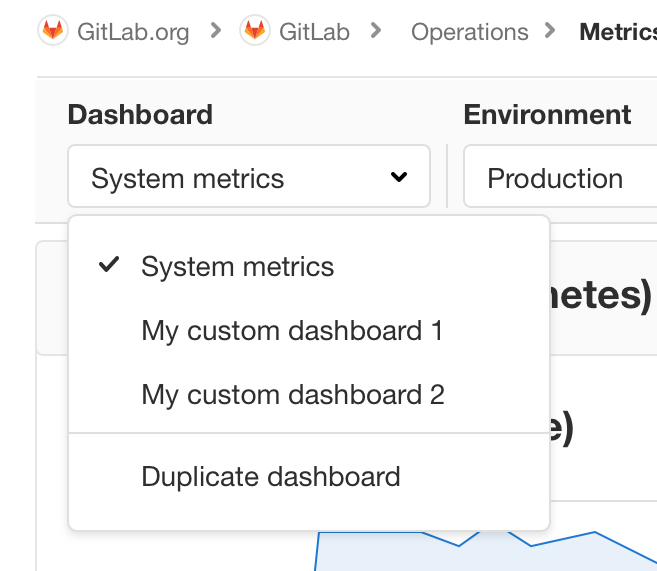Select Duplicate dashboard option
Screen dimensions: 657x571
pos(309,477)
